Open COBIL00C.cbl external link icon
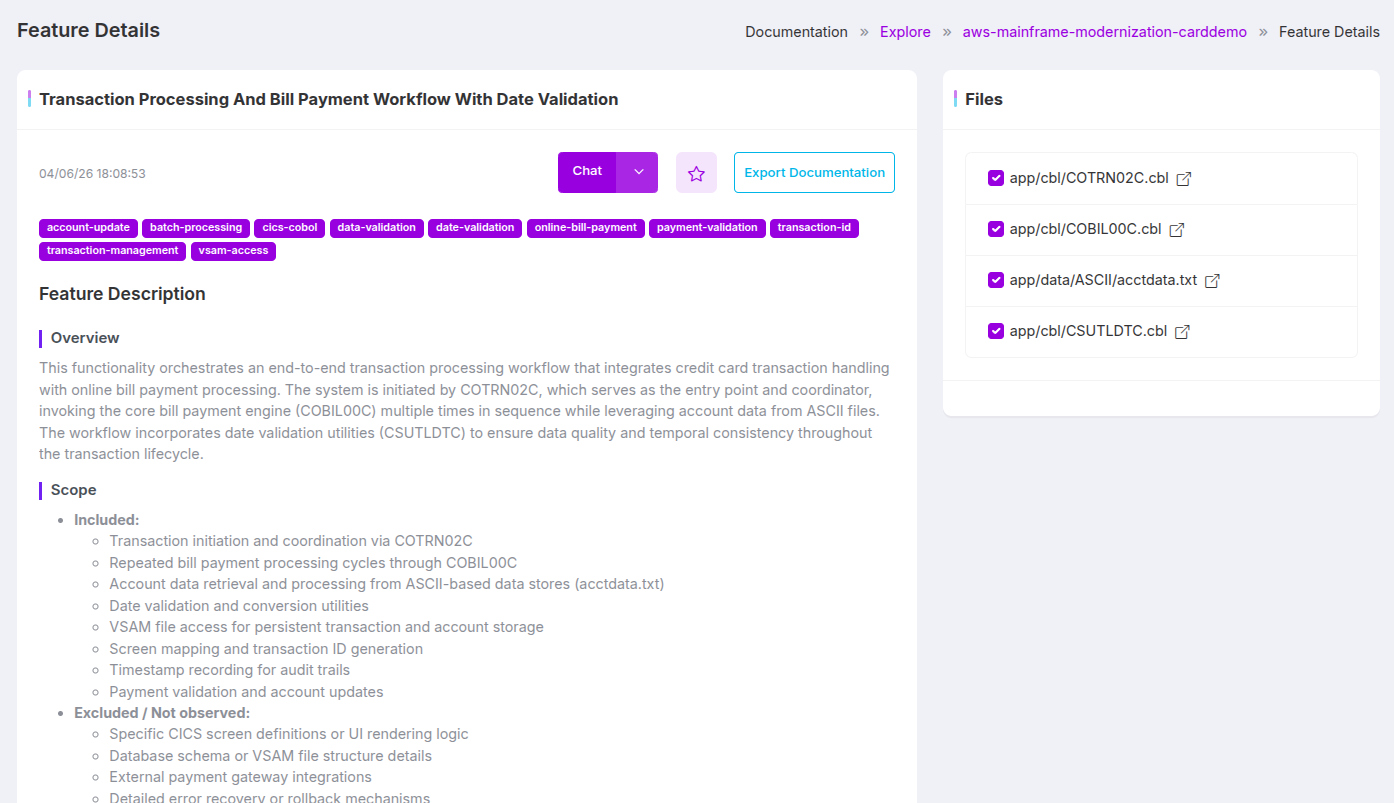 [1177, 230]
